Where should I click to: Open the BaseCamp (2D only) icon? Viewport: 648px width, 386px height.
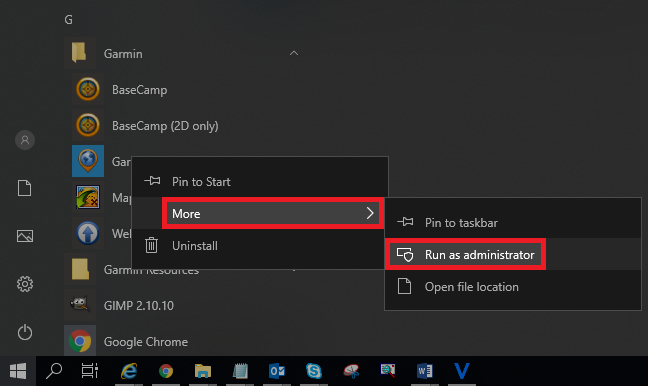(x=88, y=125)
